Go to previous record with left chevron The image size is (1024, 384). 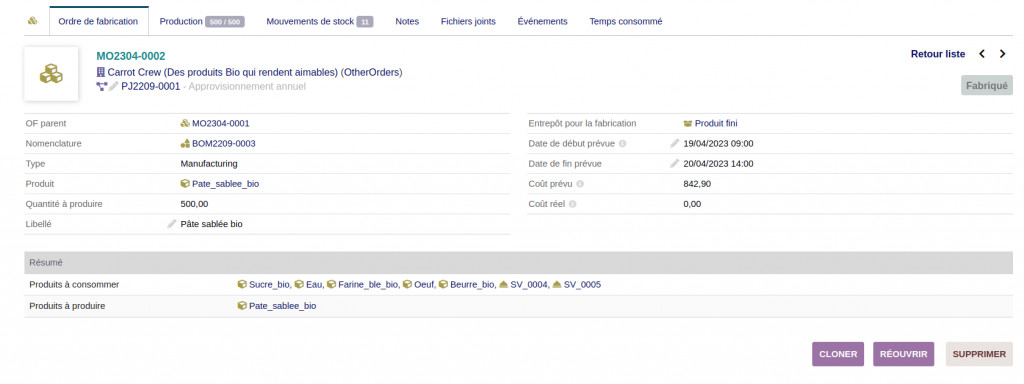[982, 54]
